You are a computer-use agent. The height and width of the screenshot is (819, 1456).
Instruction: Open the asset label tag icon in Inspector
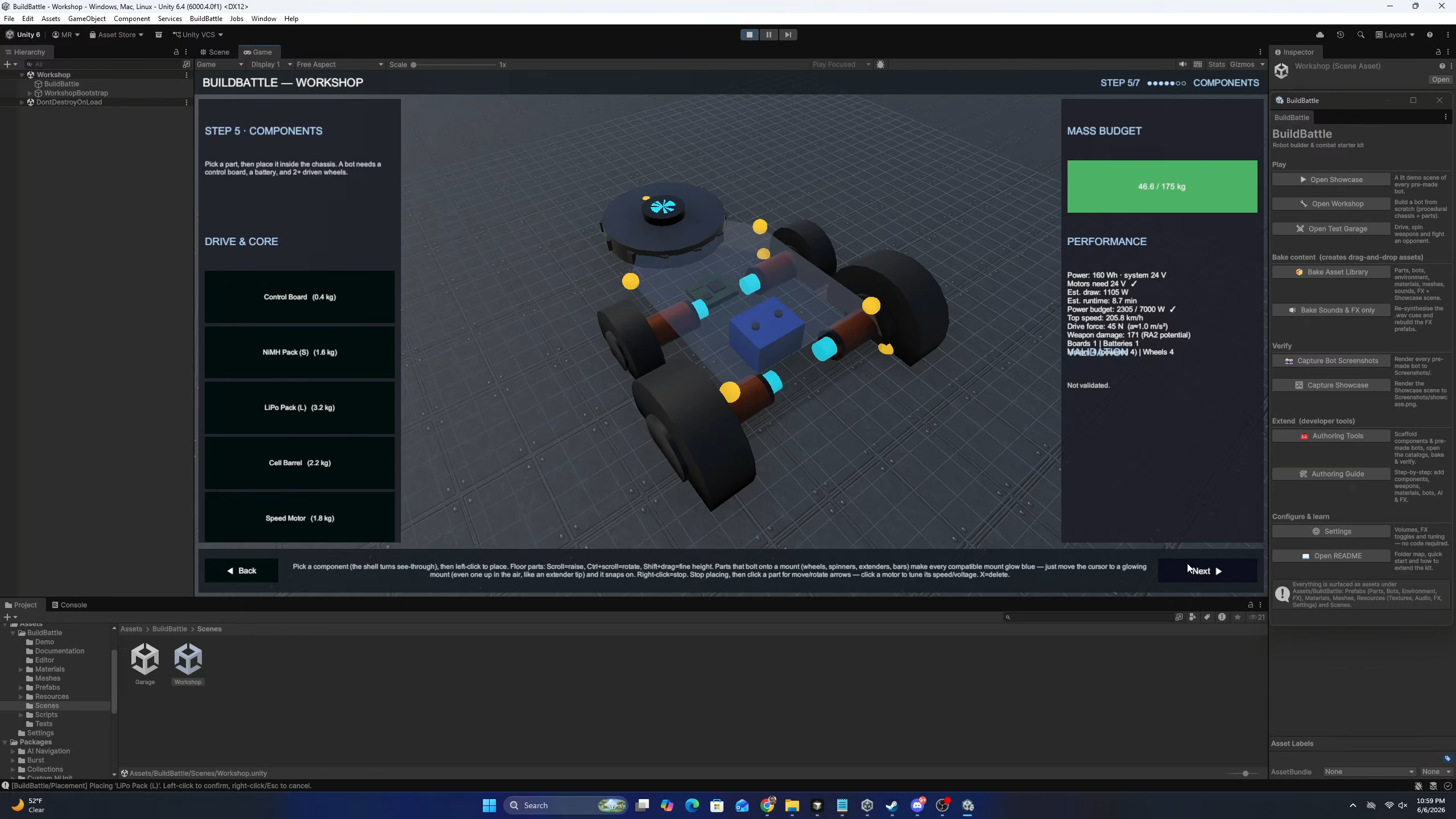click(1447, 758)
